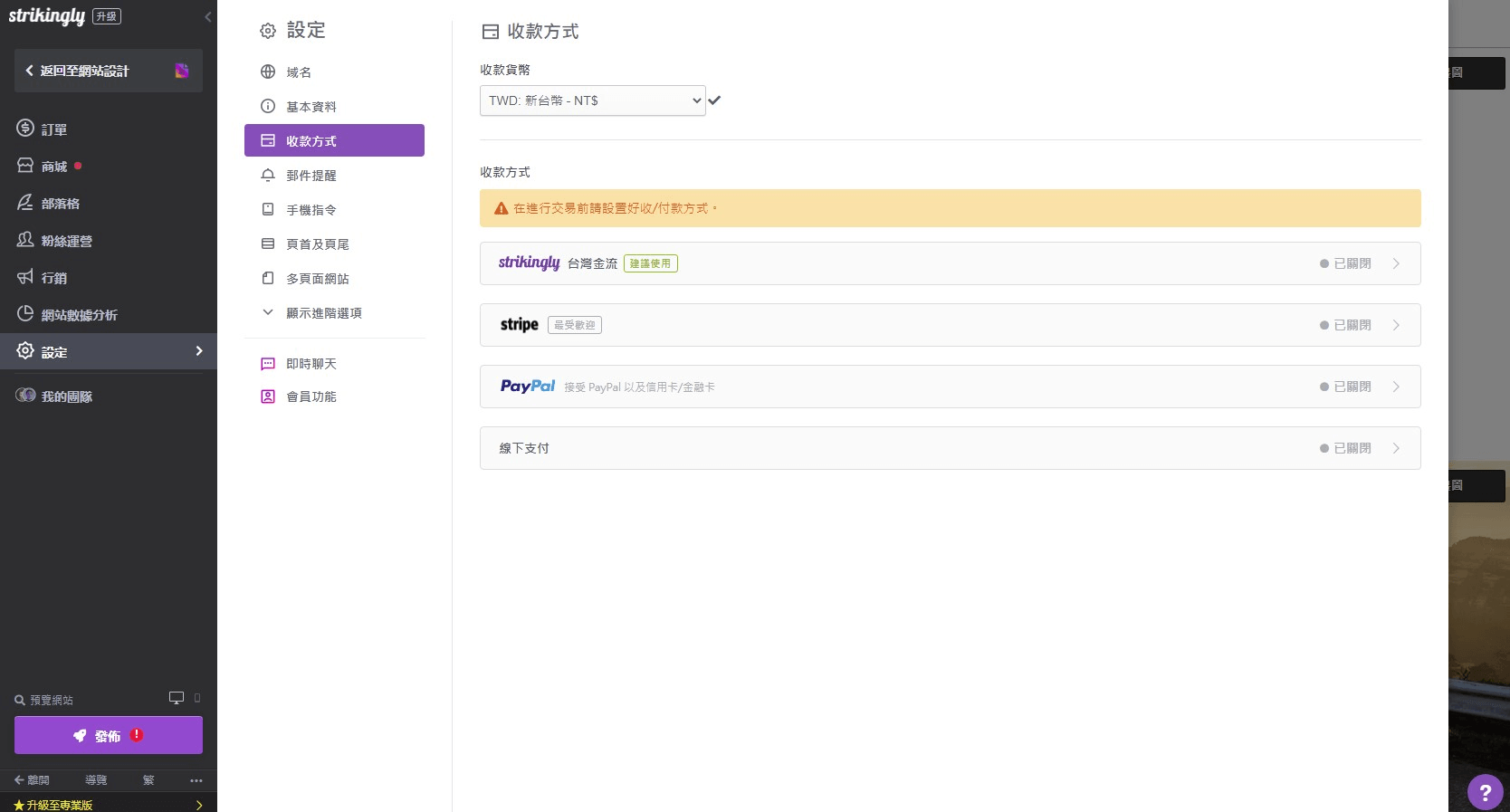
Task: Expand chevron on PayPal row
Action: [1397, 387]
